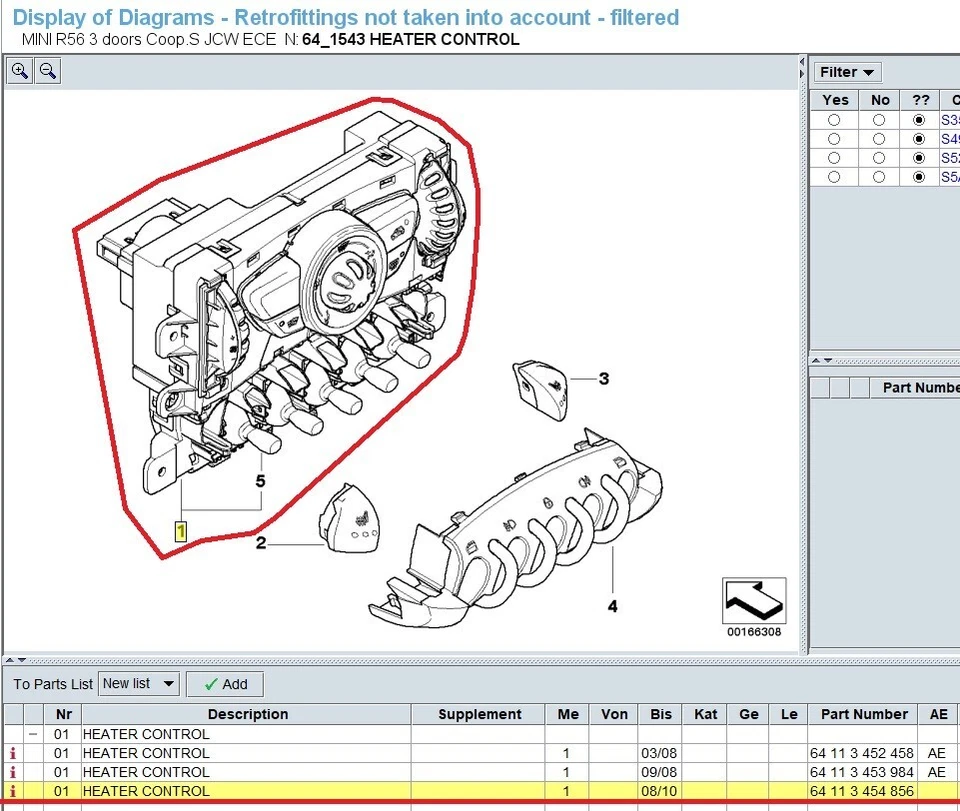This screenshot has width=960, height=811.
Task: Click Bis date 08/10 cell
Action: tap(659, 791)
